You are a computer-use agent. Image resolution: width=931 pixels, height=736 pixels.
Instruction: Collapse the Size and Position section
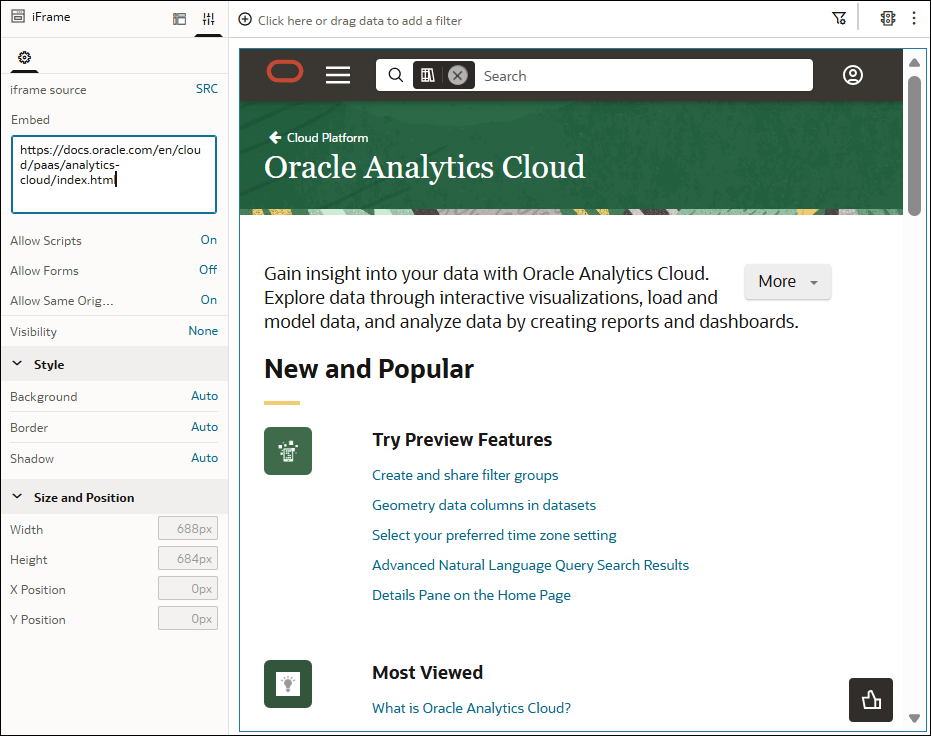click(17, 497)
